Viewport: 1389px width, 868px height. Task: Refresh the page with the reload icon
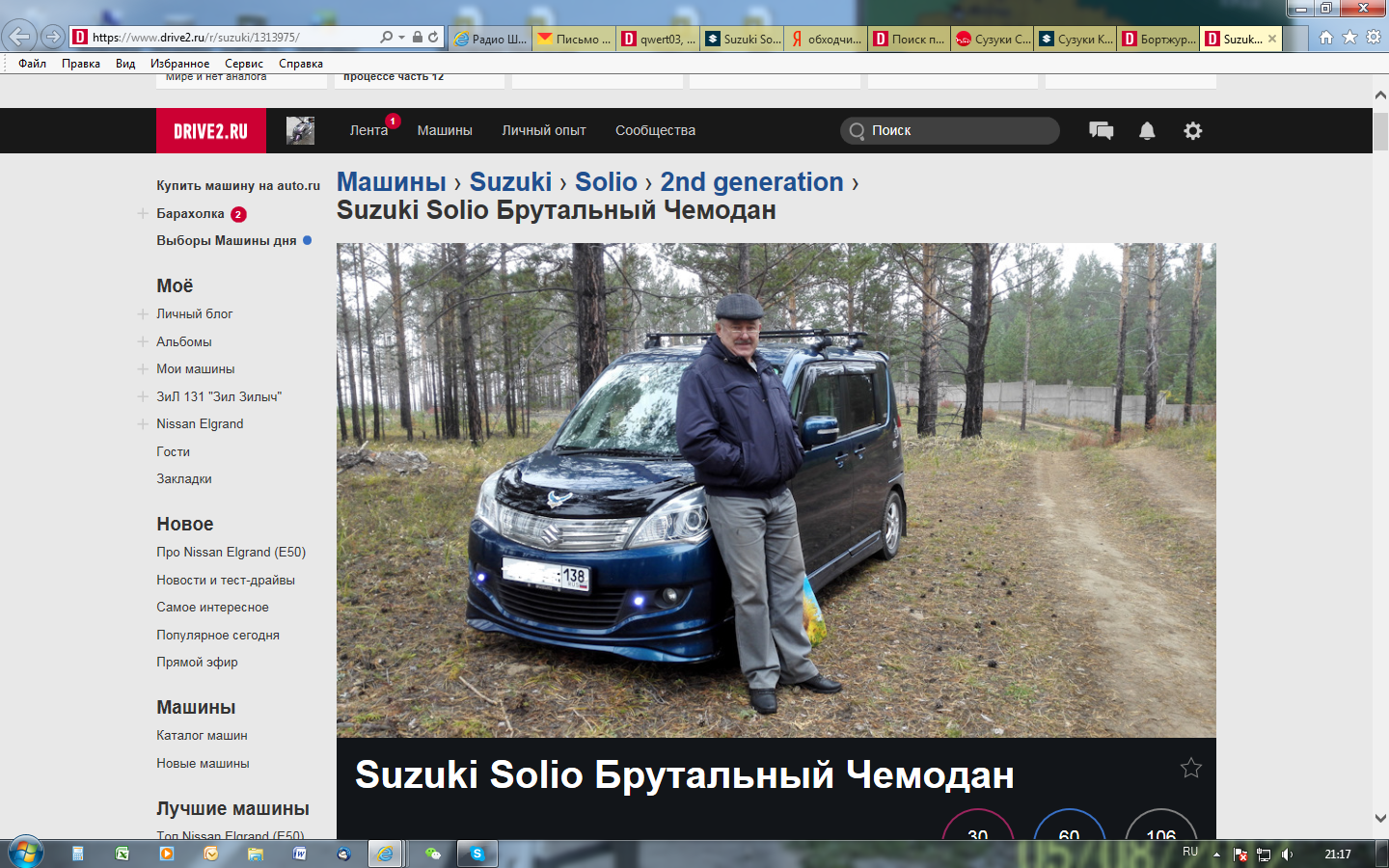point(434,37)
